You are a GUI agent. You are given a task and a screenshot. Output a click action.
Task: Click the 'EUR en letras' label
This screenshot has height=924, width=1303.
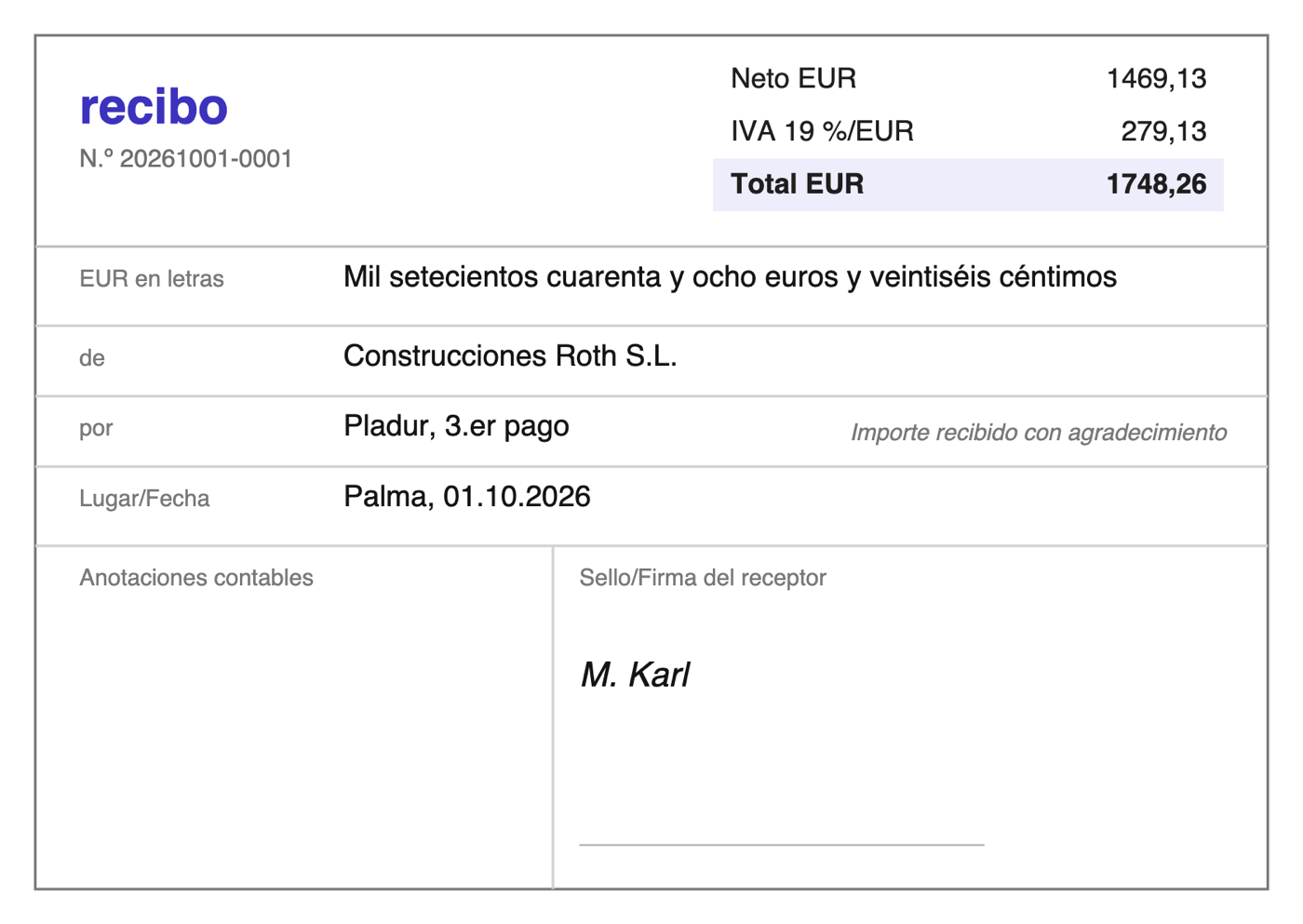(x=152, y=279)
